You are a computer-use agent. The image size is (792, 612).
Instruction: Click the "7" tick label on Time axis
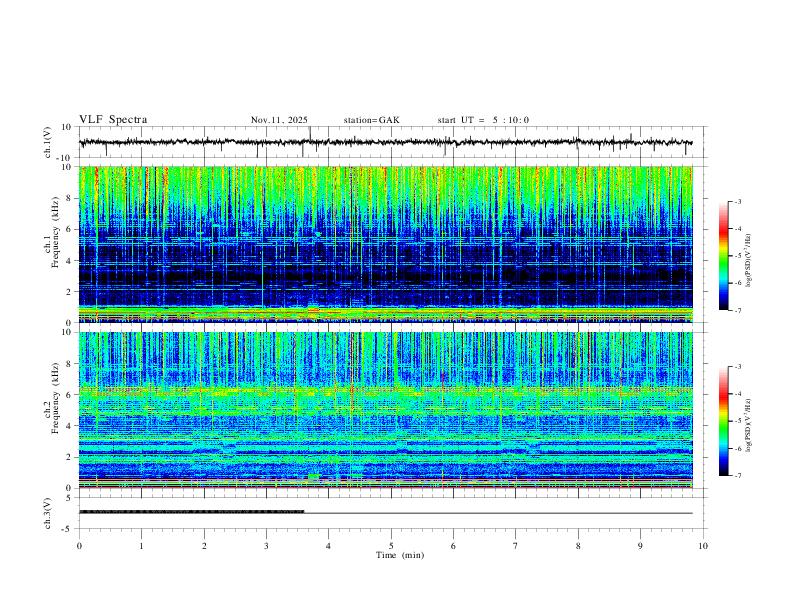tap(516, 546)
